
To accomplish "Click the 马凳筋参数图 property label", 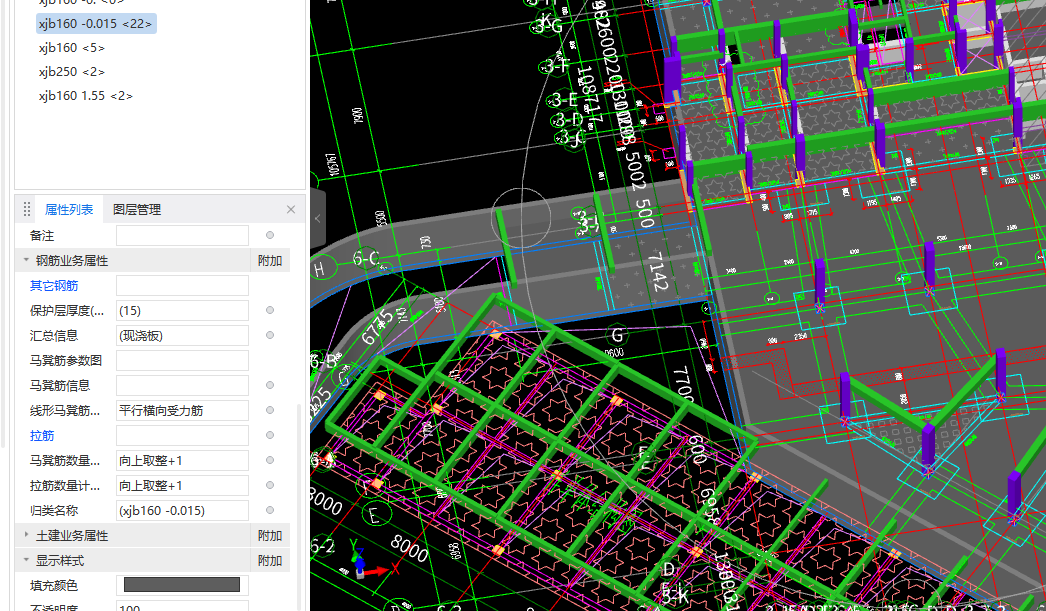I will pos(66,361).
